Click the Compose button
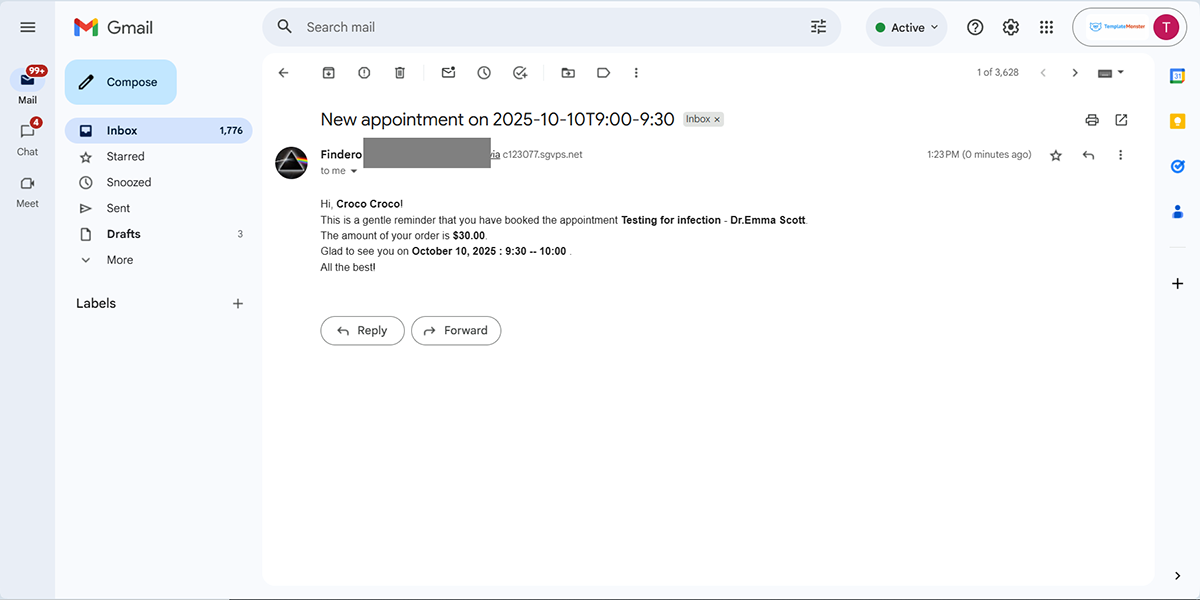This screenshot has height=600, width=1200. (120, 81)
